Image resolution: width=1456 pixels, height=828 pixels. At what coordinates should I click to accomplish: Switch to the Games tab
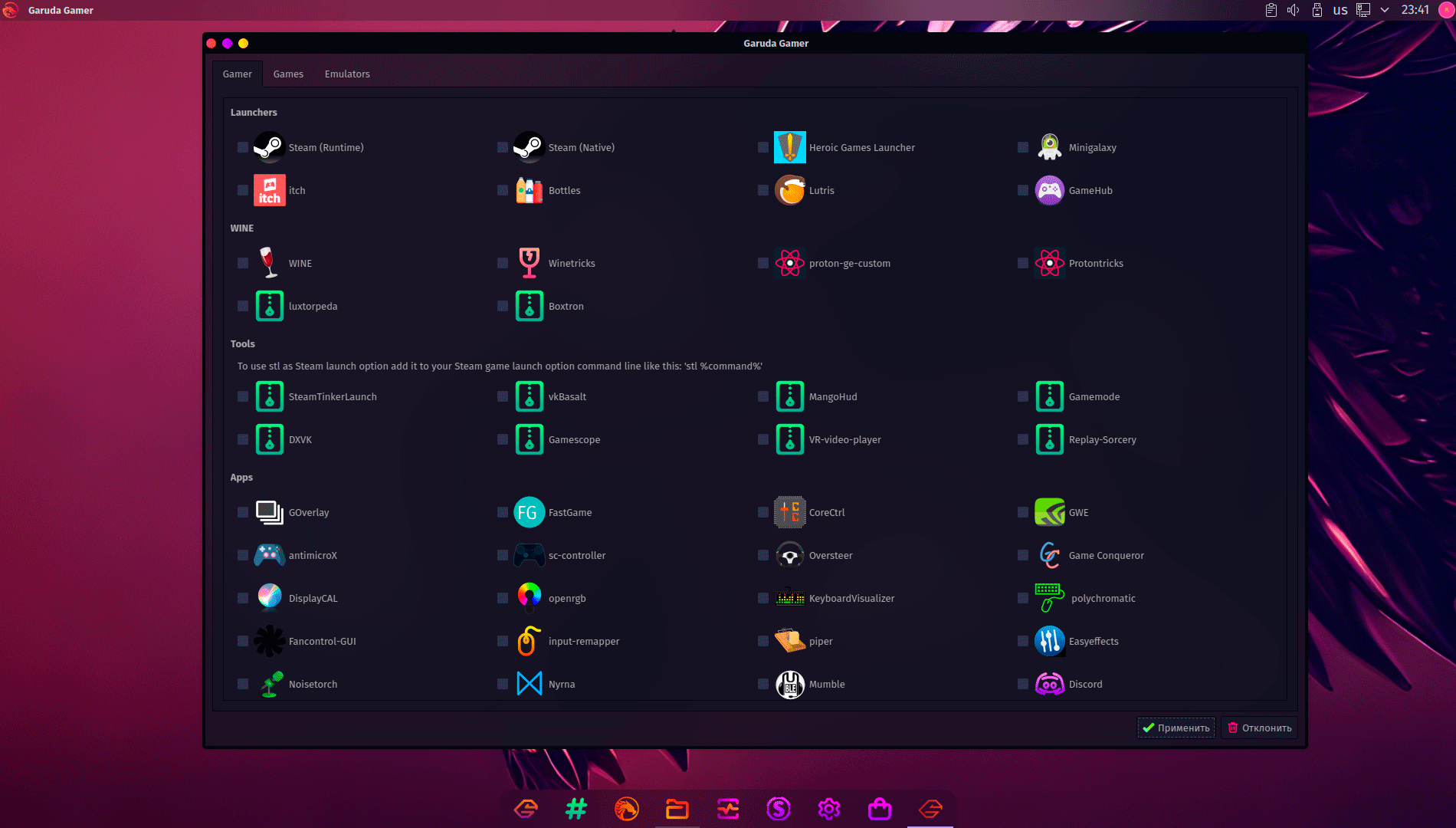(x=288, y=74)
